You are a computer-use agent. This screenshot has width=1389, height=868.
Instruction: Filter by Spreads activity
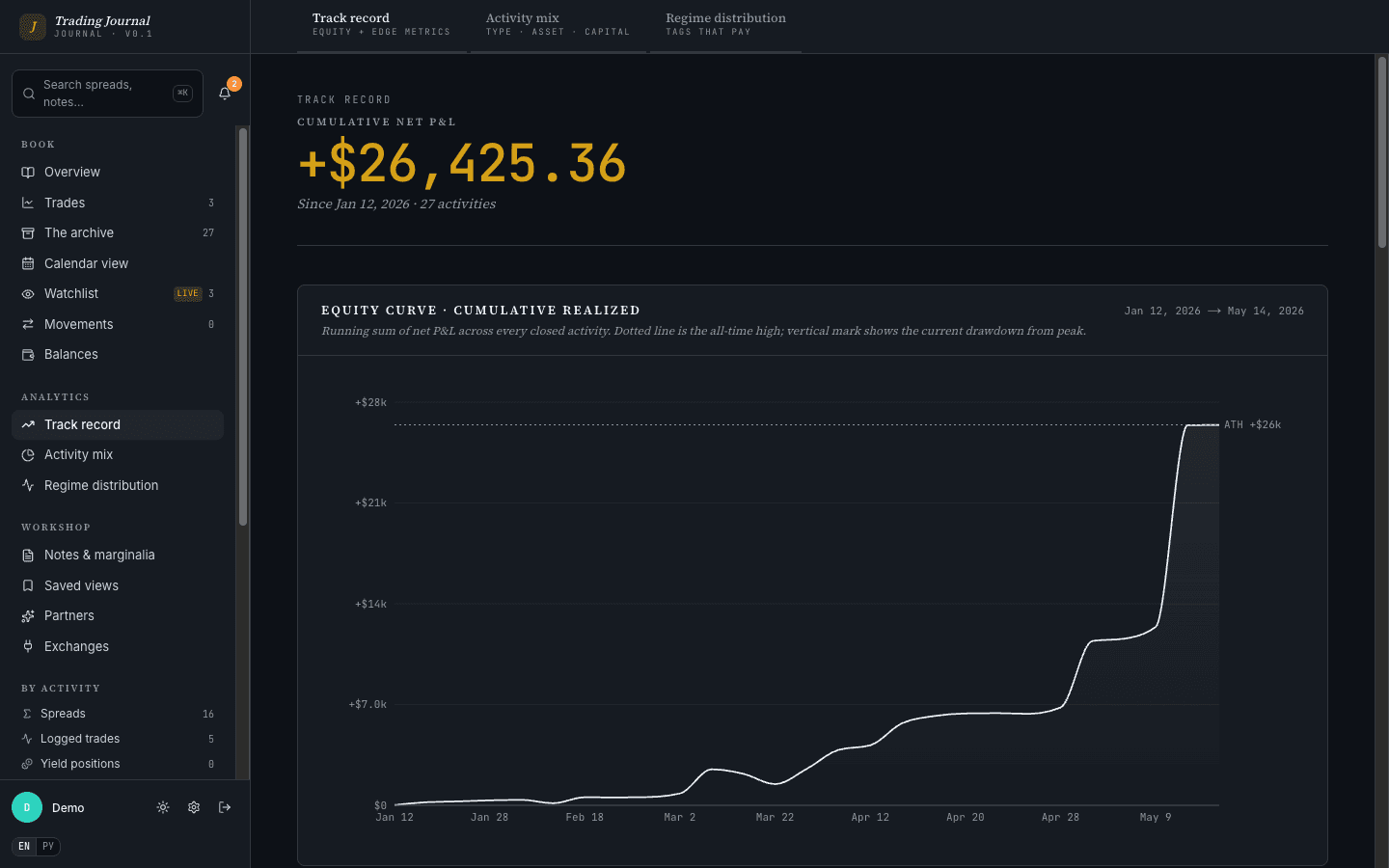(x=118, y=714)
